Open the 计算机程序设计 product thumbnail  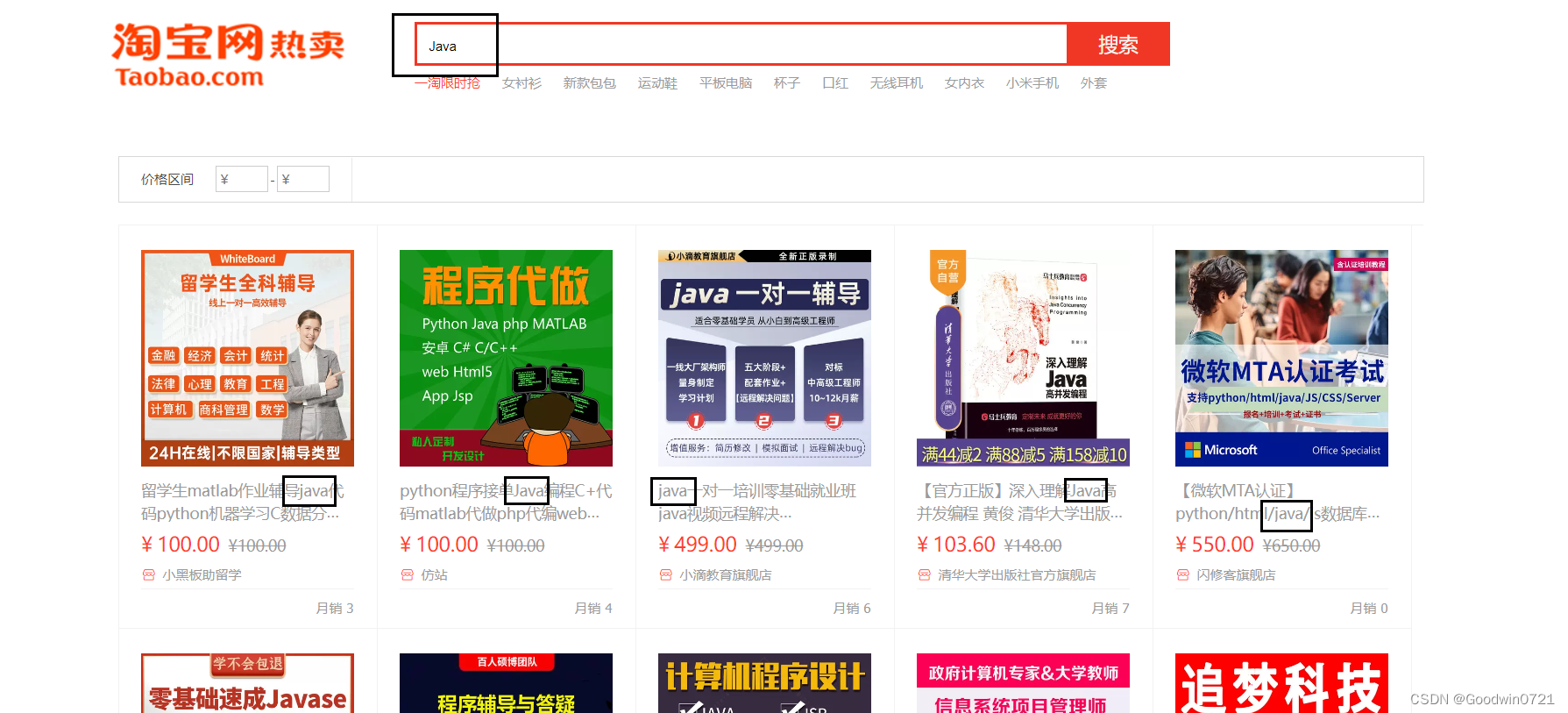pos(764,683)
